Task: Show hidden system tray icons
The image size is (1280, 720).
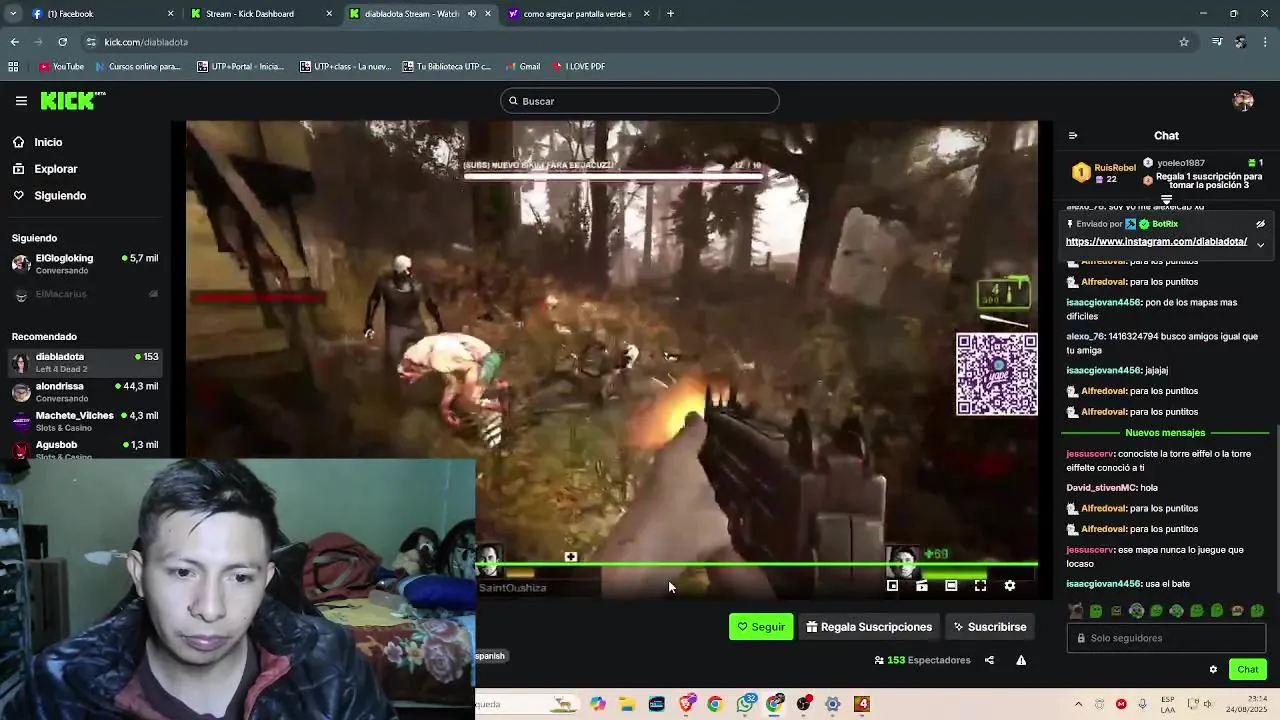Action: pyautogui.click(x=1078, y=704)
